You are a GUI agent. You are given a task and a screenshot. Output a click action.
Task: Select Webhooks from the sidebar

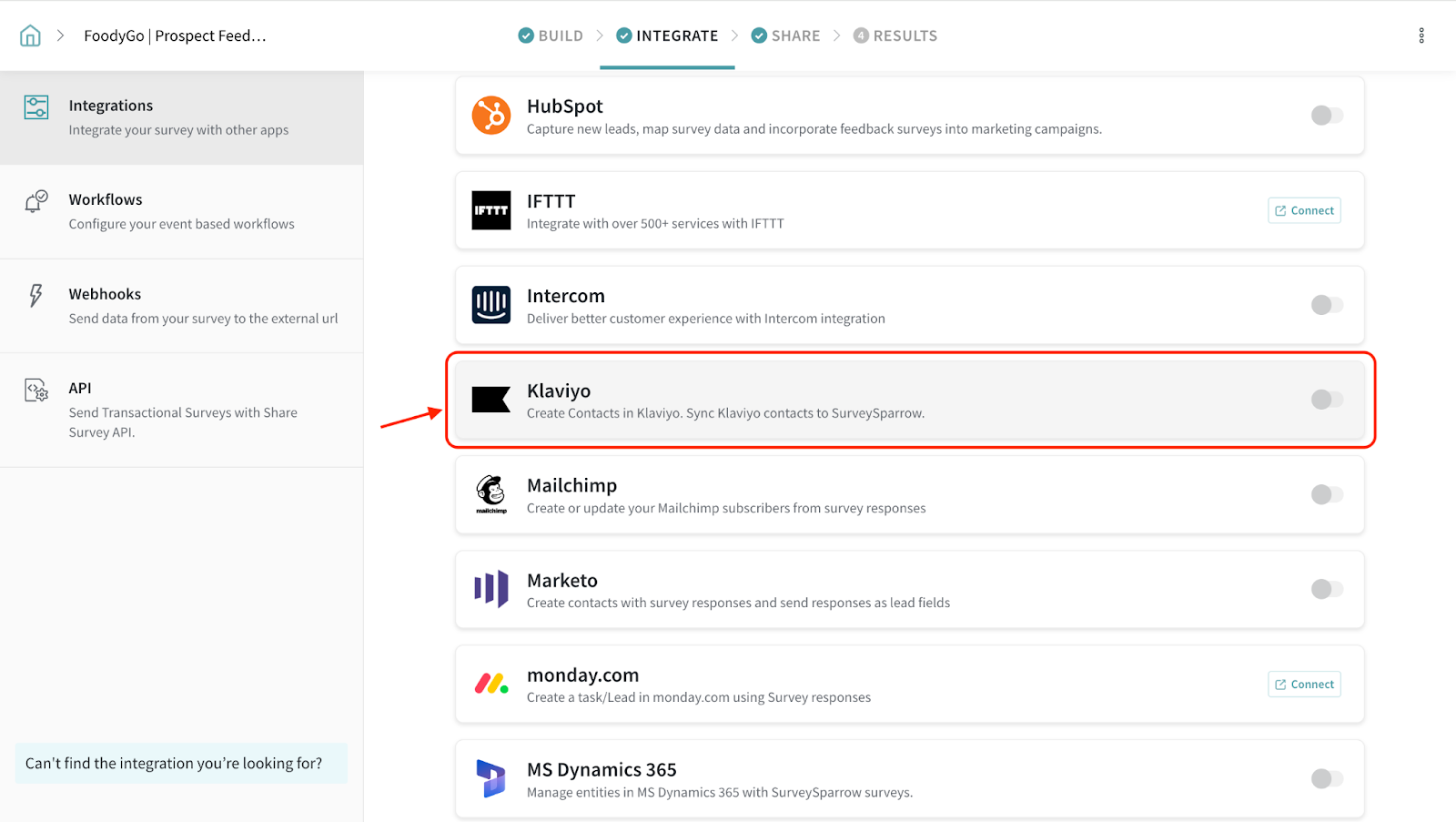point(181,306)
